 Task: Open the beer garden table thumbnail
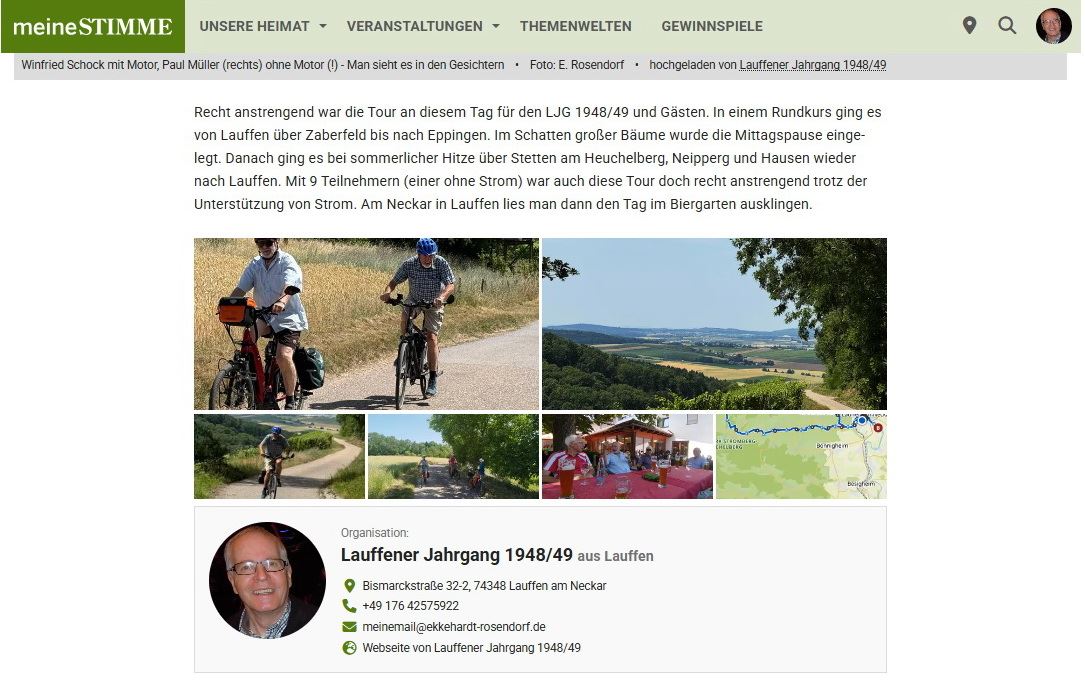point(627,456)
